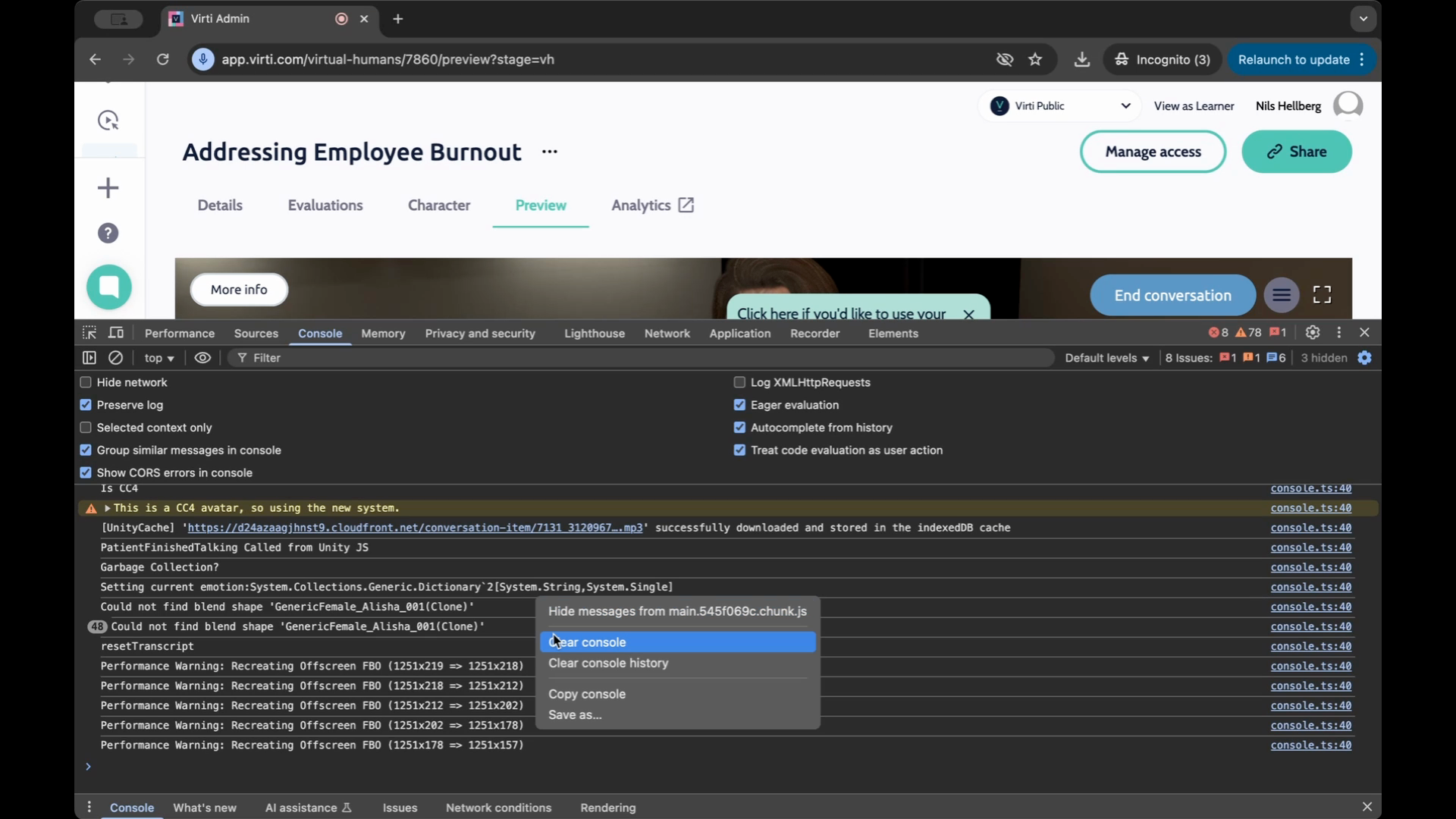
Task: Select Copy console from context menu
Action: tap(587, 694)
